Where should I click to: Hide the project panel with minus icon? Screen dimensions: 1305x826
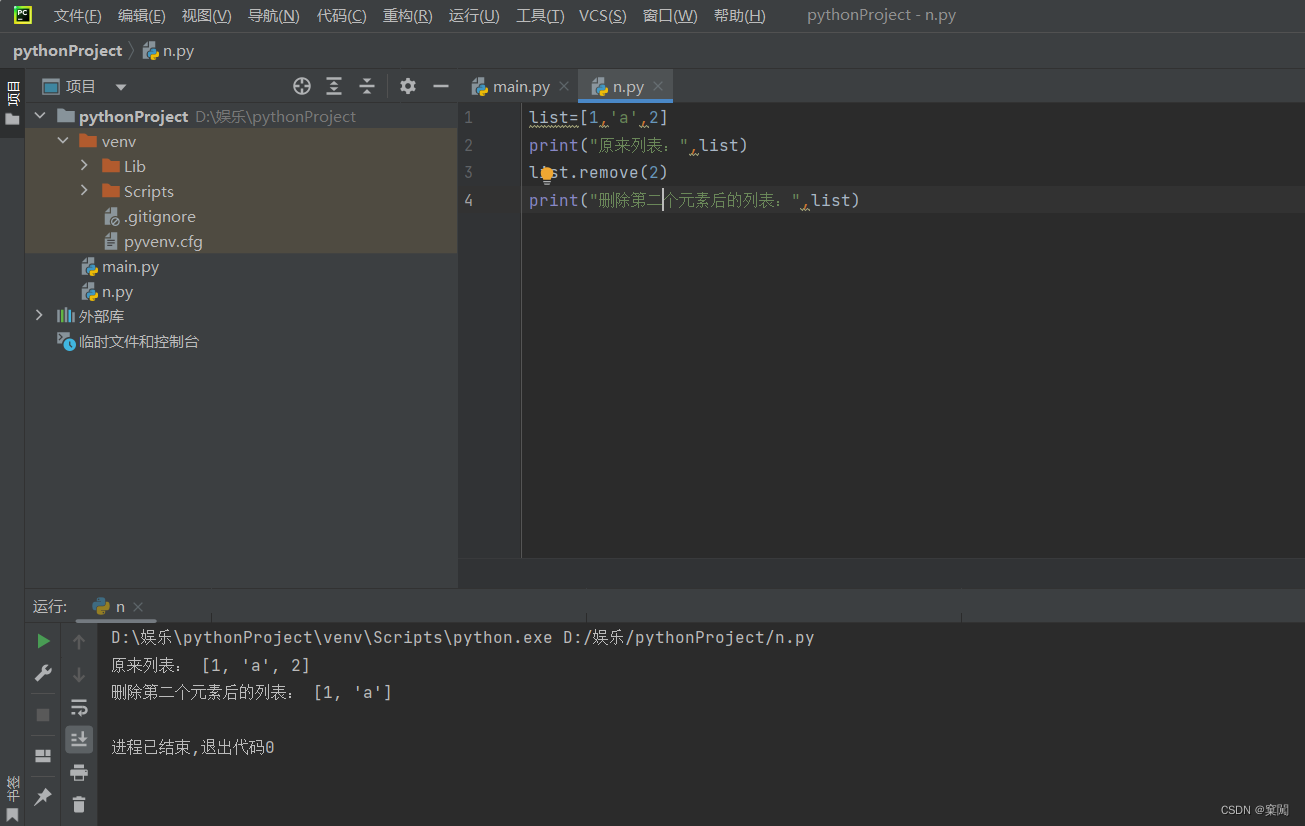click(x=441, y=86)
